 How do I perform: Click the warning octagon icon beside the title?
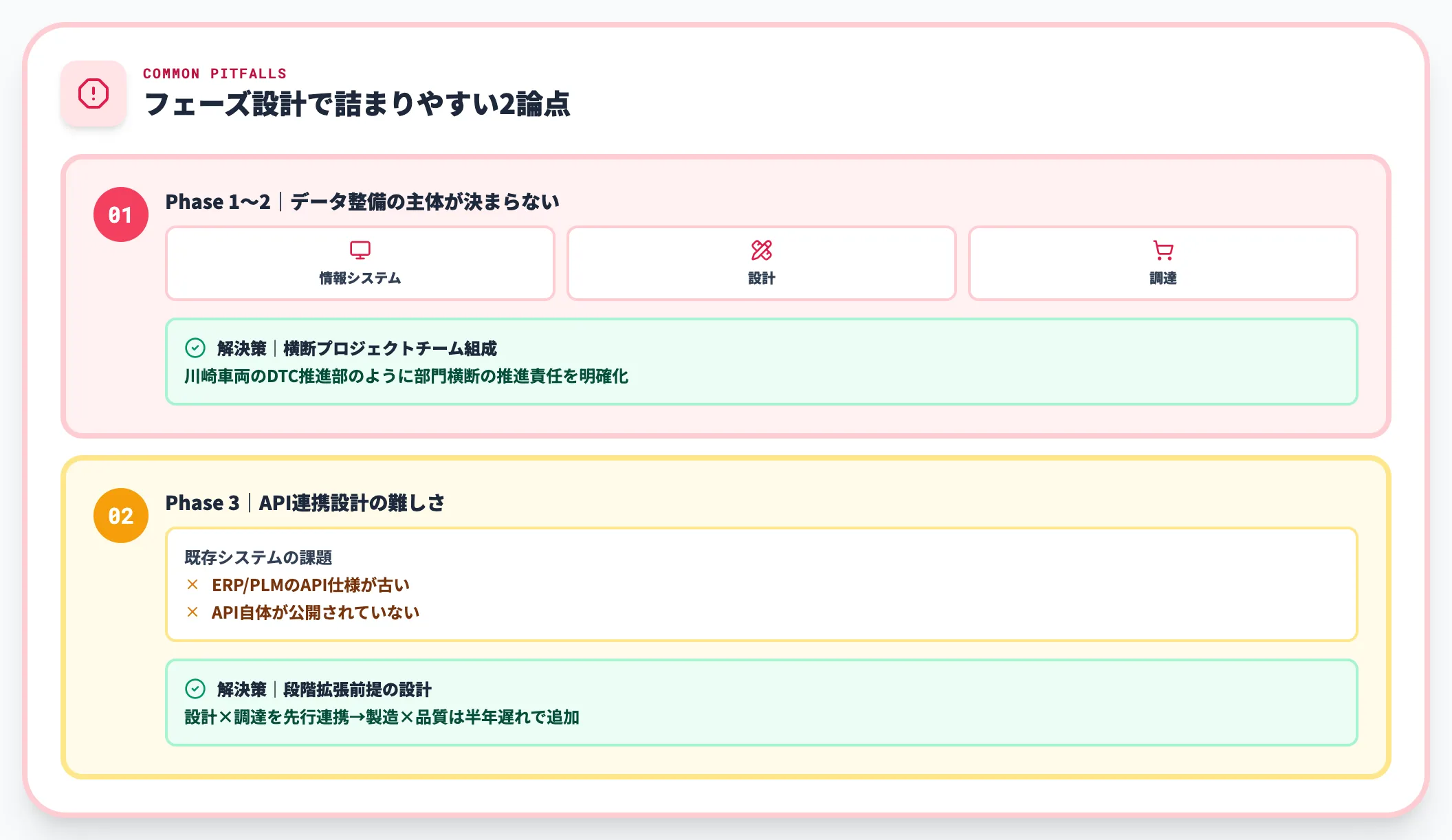(x=93, y=93)
